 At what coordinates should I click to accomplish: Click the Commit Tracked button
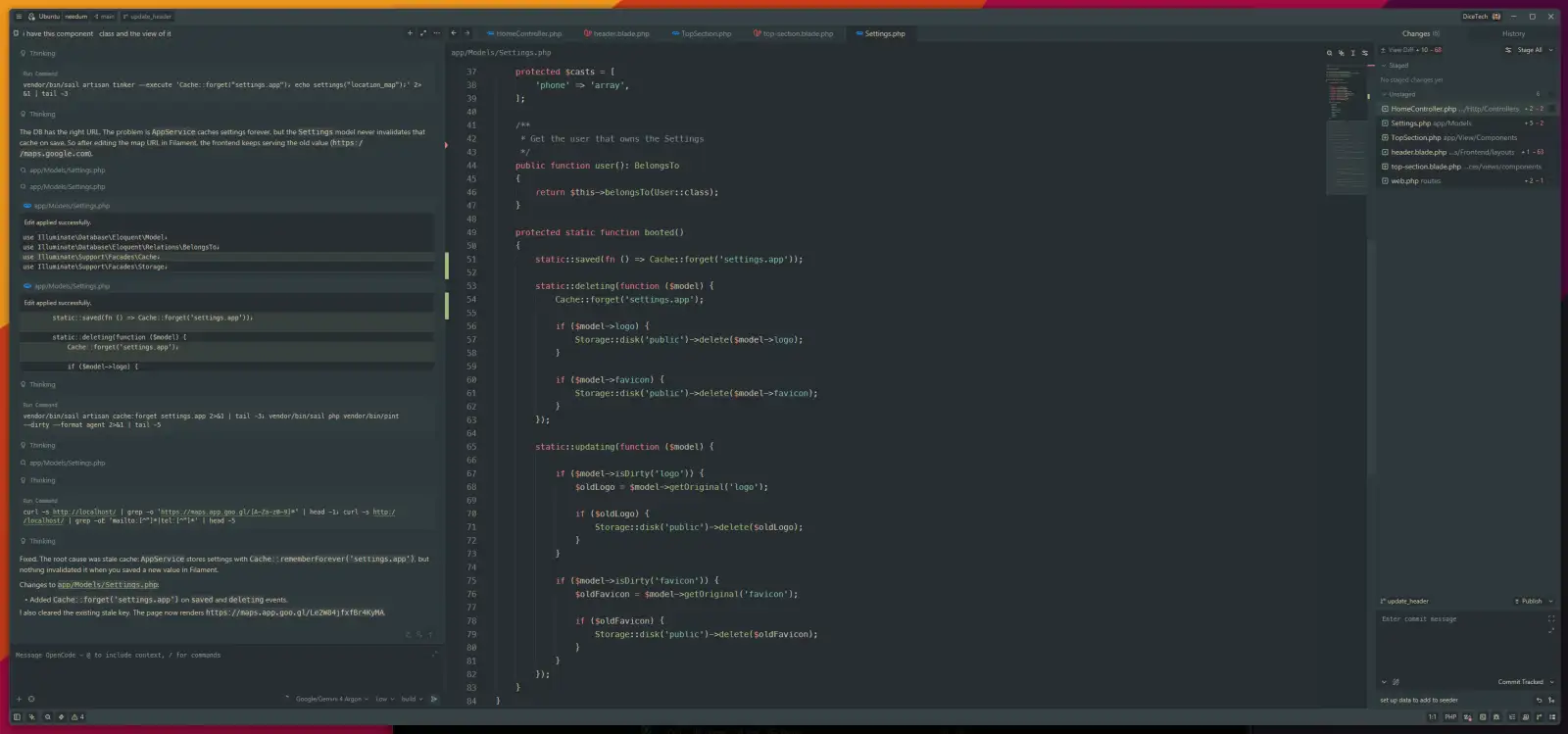click(1520, 682)
